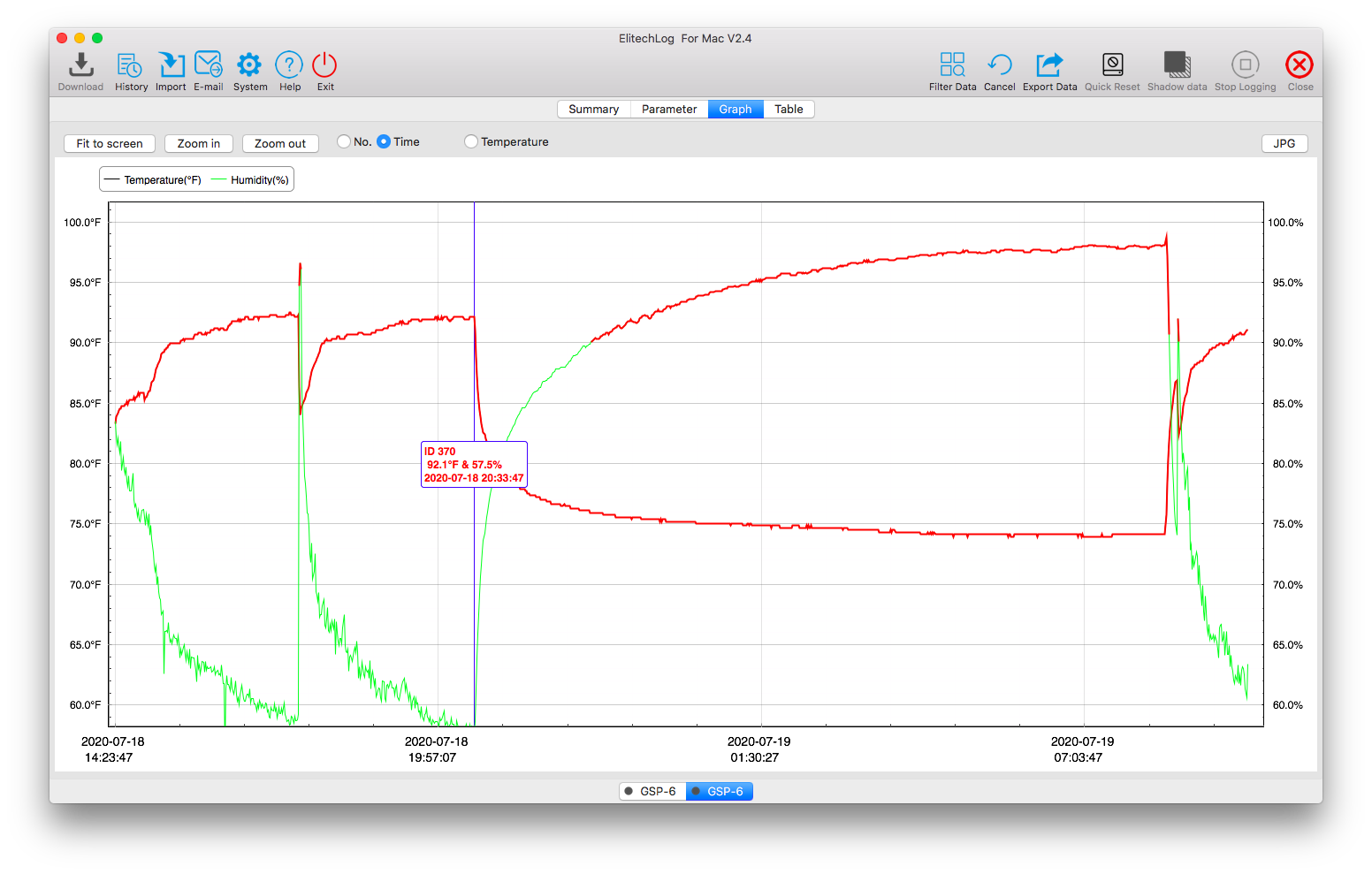Open the Import data icon
1372x874 pixels.
tap(171, 65)
